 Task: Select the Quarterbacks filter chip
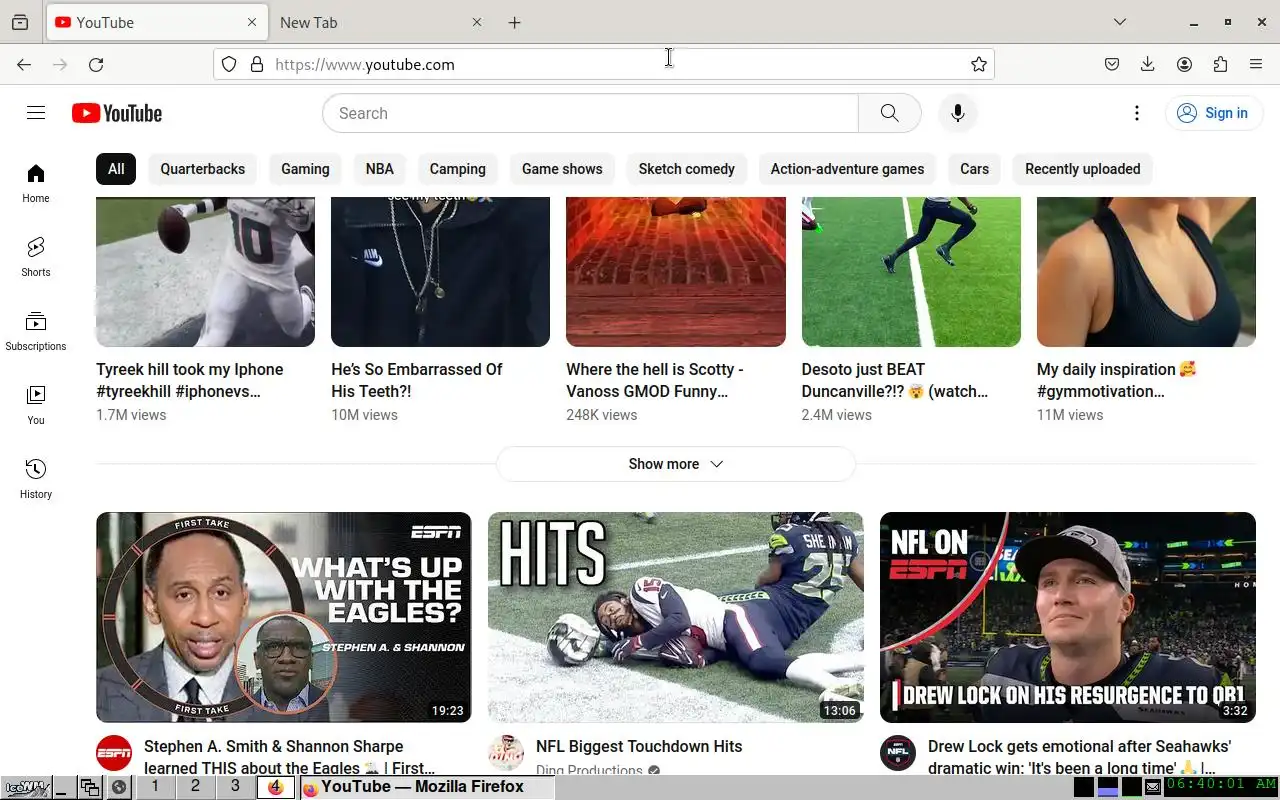click(x=203, y=169)
